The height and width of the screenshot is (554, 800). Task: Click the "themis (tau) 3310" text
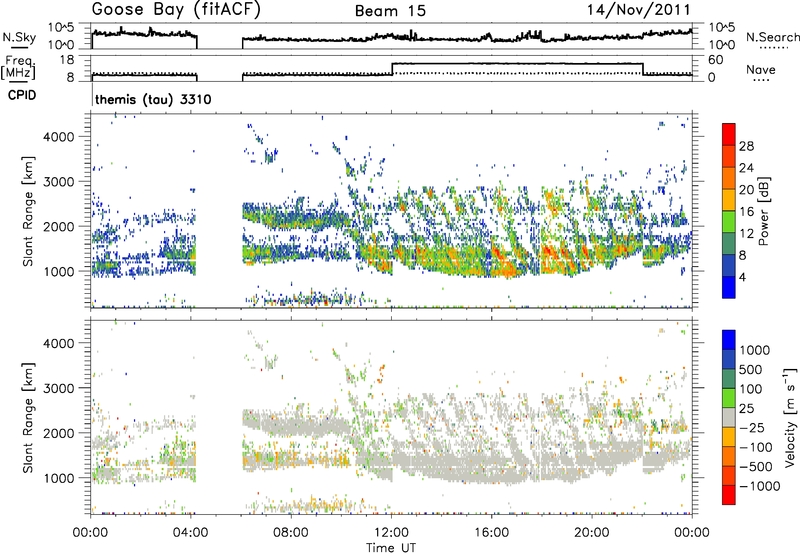(153, 99)
